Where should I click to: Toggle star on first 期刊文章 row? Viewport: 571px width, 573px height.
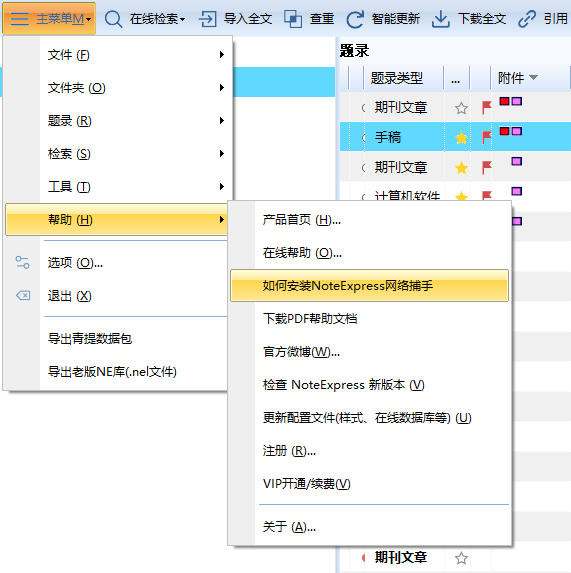[x=461, y=108]
